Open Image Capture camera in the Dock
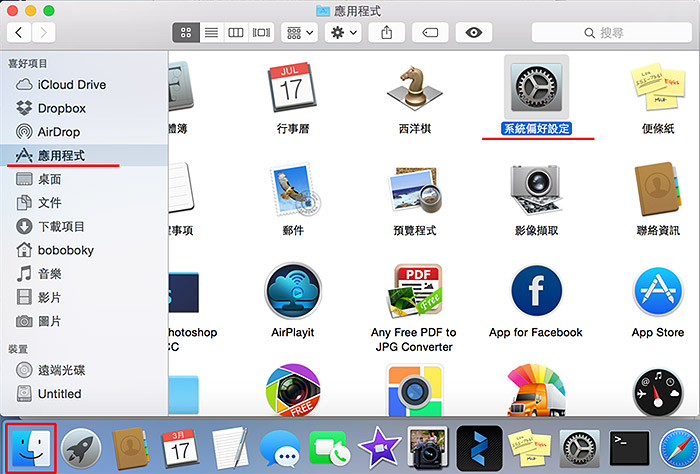This screenshot has width=700, height=474. 428,448
